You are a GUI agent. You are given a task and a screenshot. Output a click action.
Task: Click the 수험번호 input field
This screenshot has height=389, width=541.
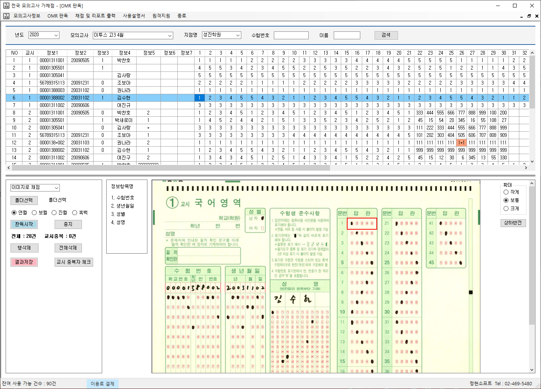pos(291,35)
